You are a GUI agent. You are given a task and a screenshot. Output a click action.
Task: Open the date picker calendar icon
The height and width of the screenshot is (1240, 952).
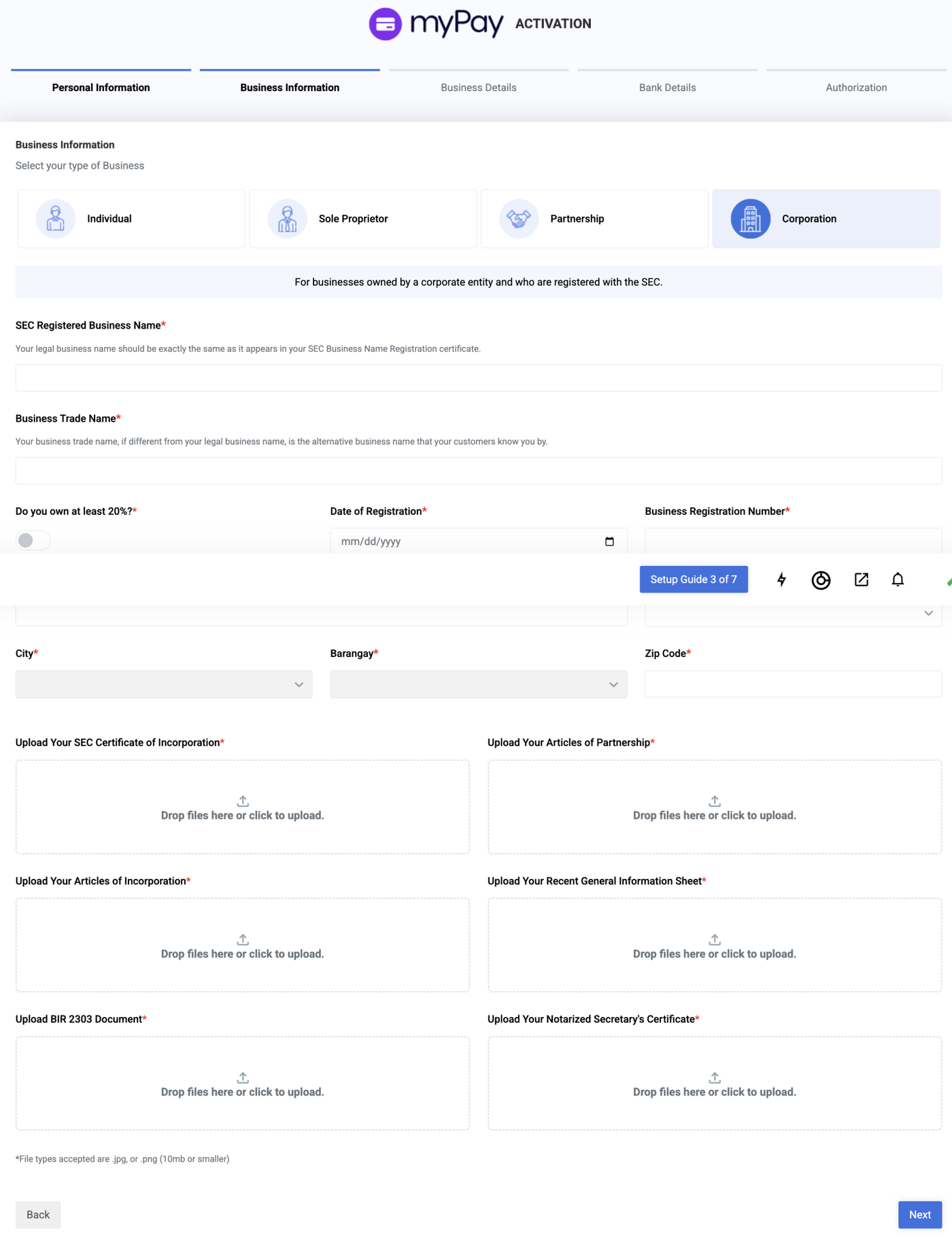(609, 541)
